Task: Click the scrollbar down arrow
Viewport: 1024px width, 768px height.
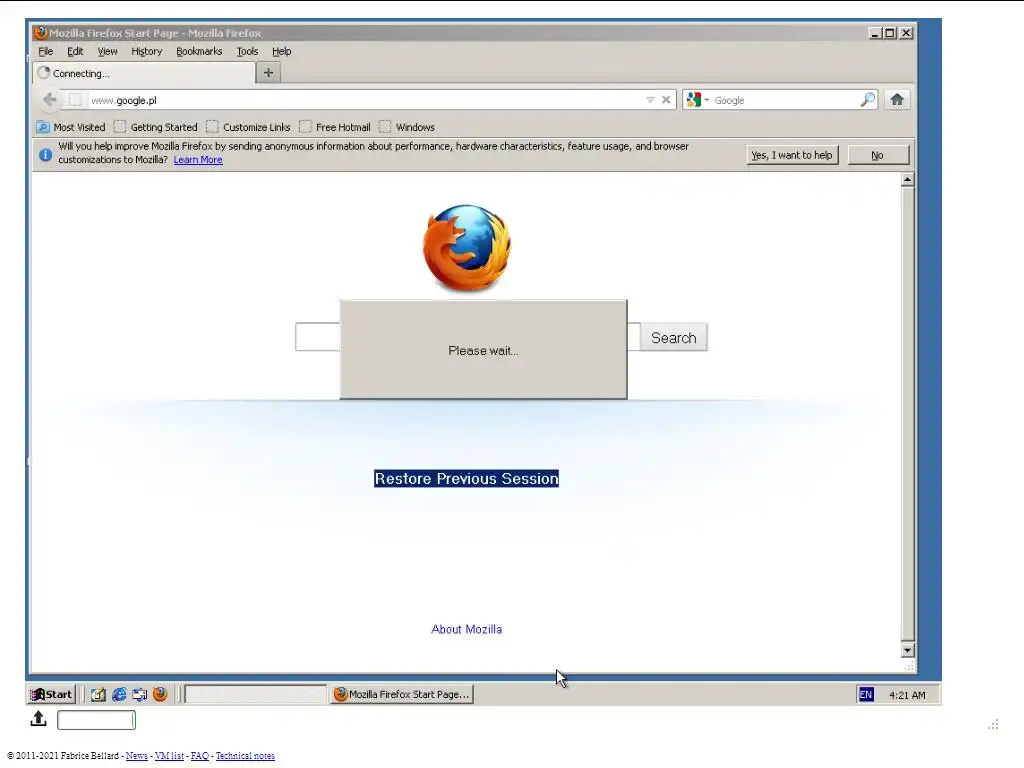Action: point(907,650)
